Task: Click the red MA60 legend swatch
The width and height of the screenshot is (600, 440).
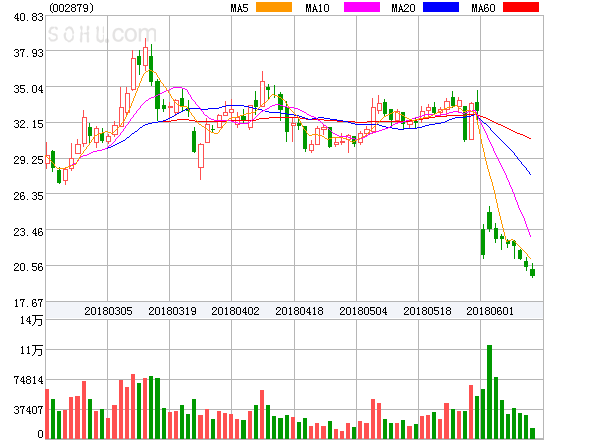Action: pos(521,7)
